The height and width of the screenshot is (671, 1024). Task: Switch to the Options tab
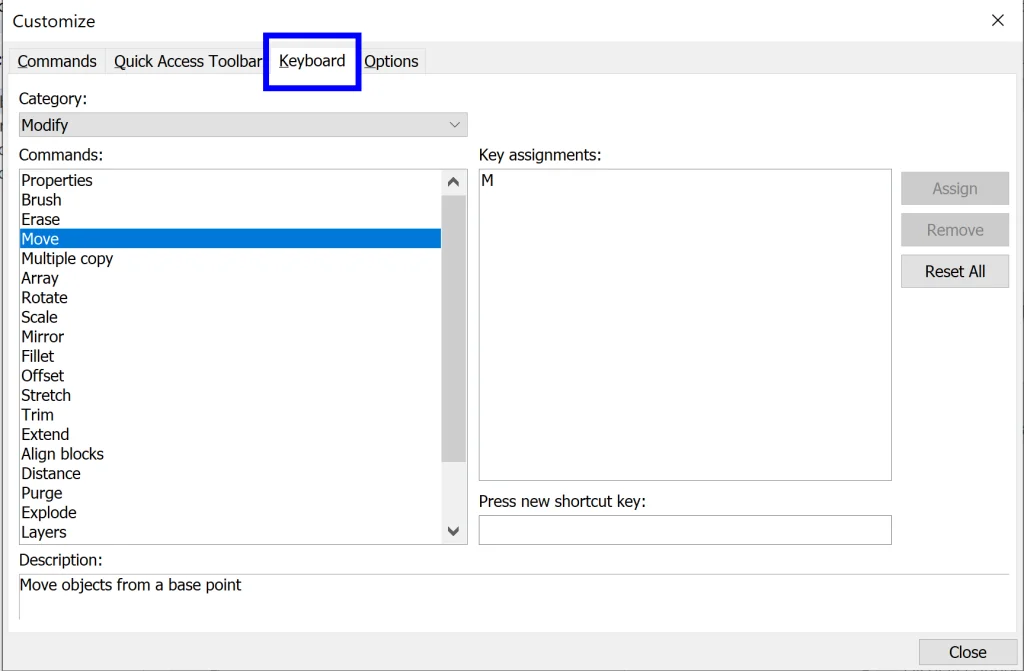[x=391, y=61]
